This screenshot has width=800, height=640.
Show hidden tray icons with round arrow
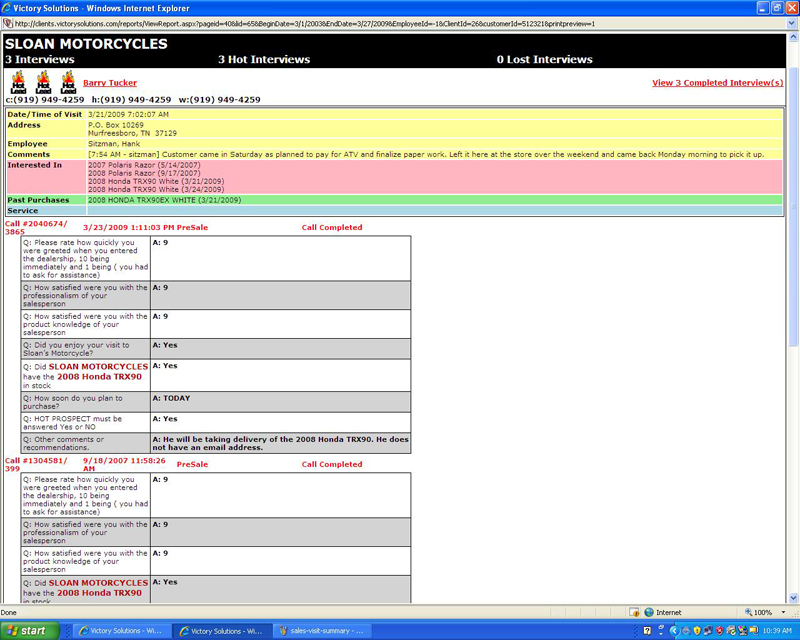(674, 631)
